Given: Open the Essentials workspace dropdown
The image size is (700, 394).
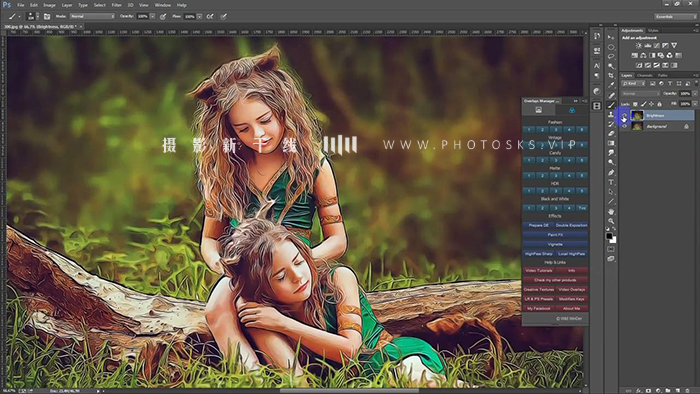Looking at the screenshot, I should tap(675, 17).
